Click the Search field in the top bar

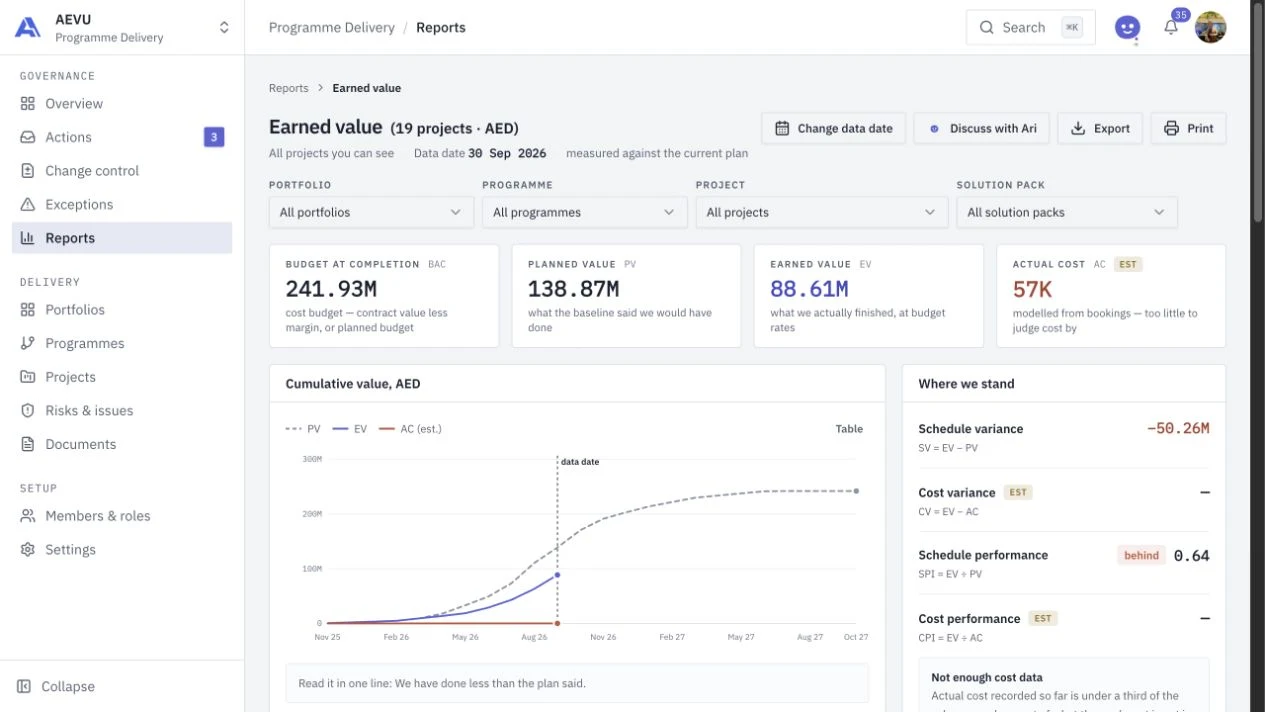click(x=1030, y=28)
